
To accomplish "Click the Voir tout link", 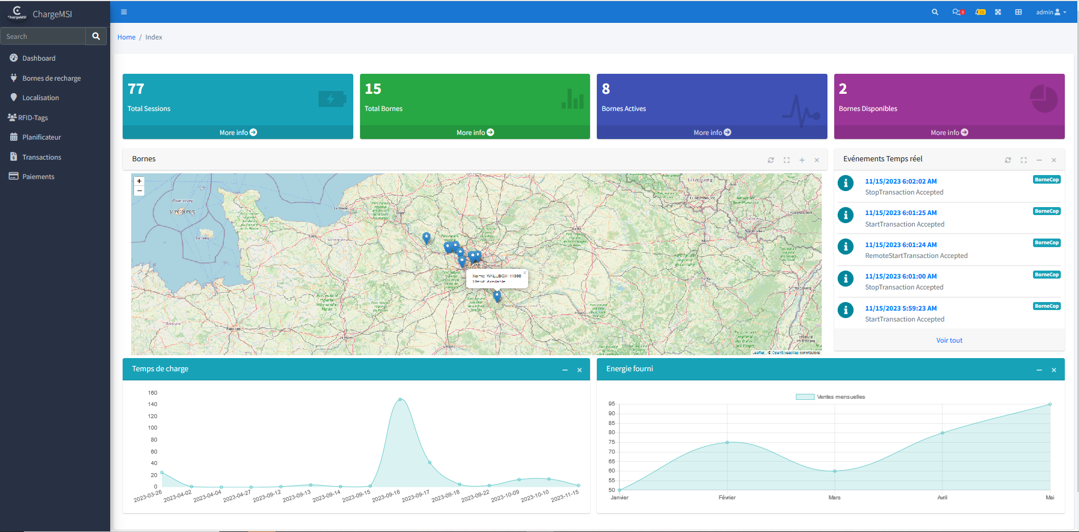I will (x=948, y=340).
